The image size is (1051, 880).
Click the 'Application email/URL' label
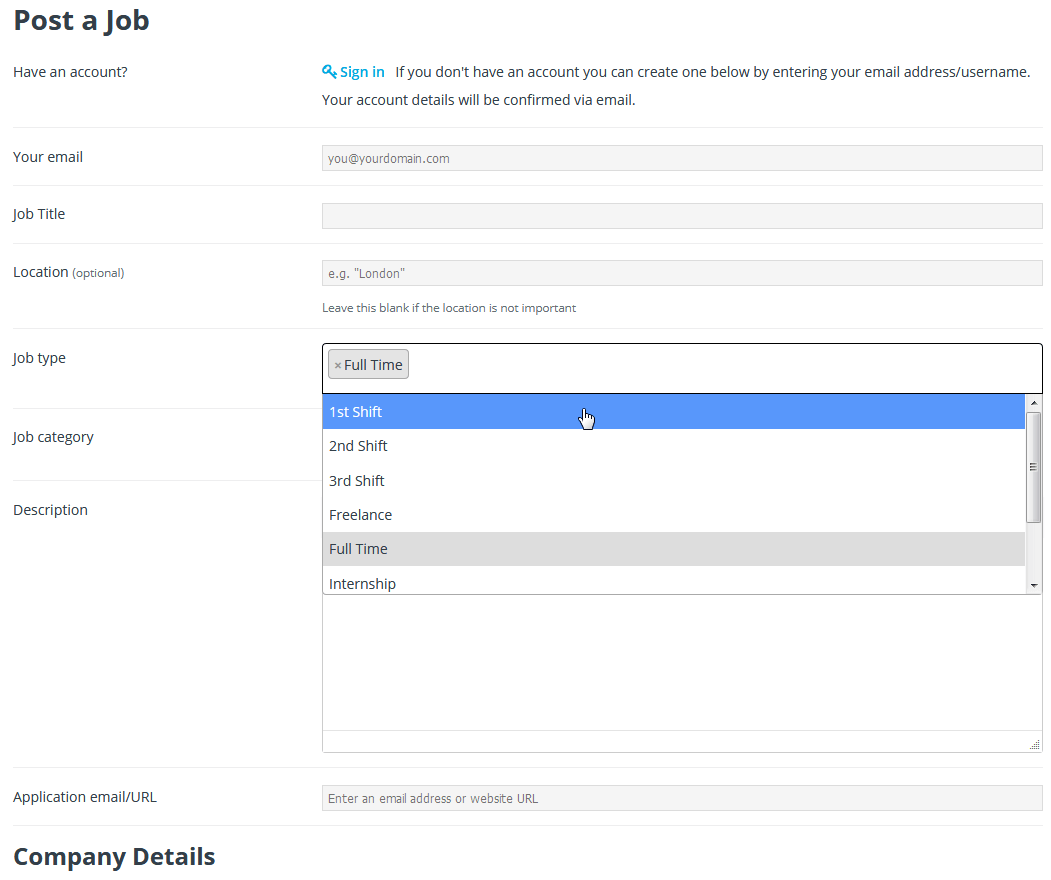point(84,797)
